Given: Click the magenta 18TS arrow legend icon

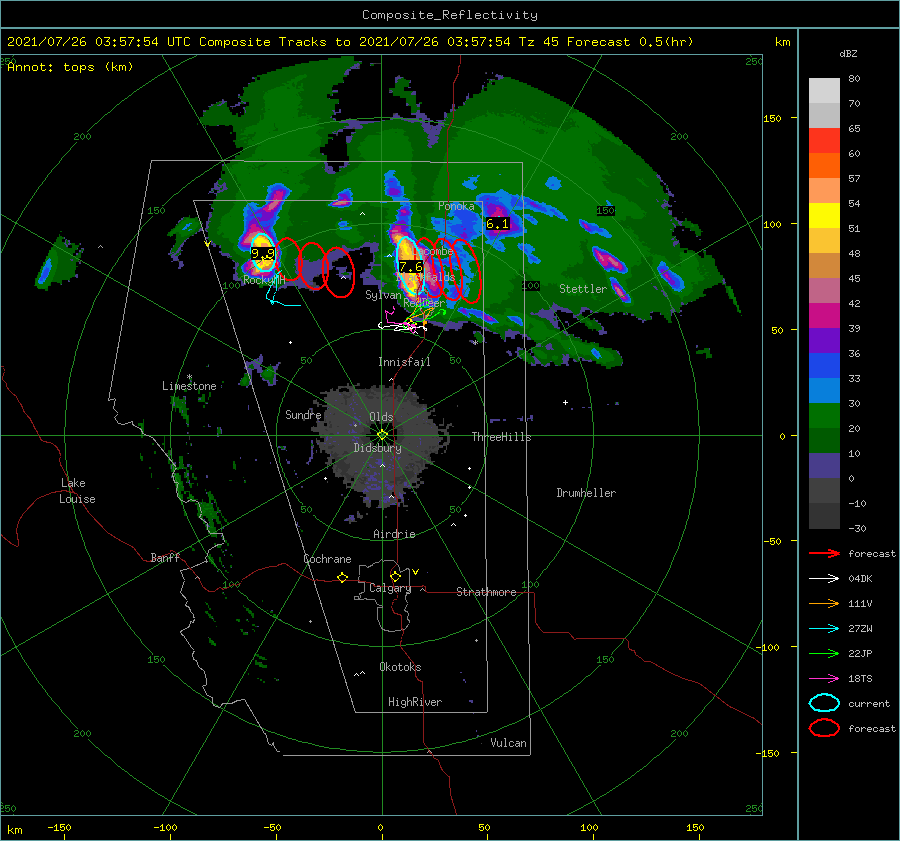Looking at the screenshot, I should pos(825,679).
